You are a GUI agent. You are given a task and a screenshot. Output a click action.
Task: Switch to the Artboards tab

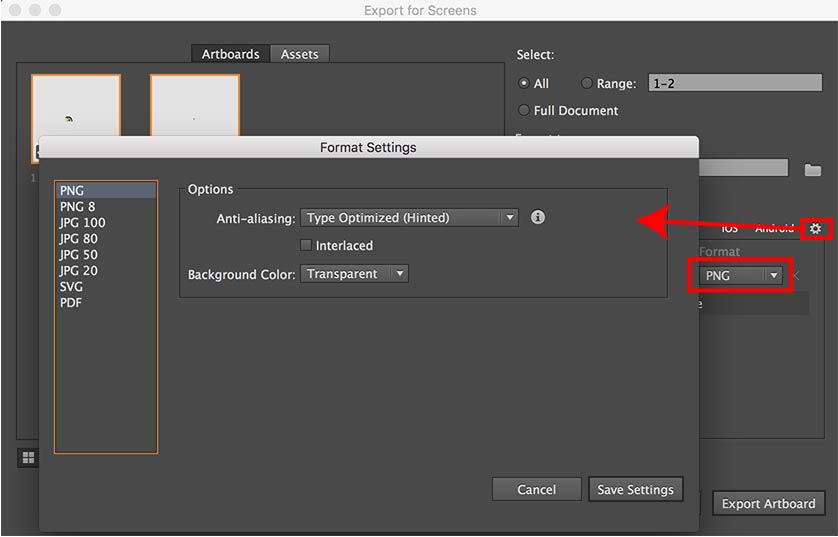(230, 54)
